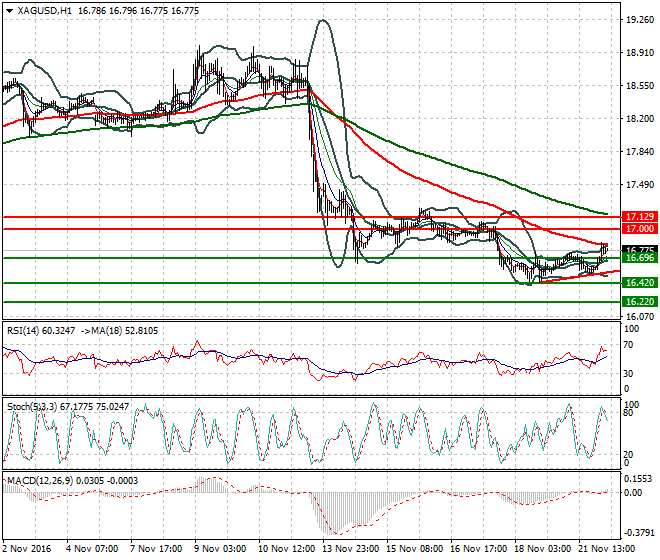
Task: Select the MACD scale value -0.3791
Action: 639,533
